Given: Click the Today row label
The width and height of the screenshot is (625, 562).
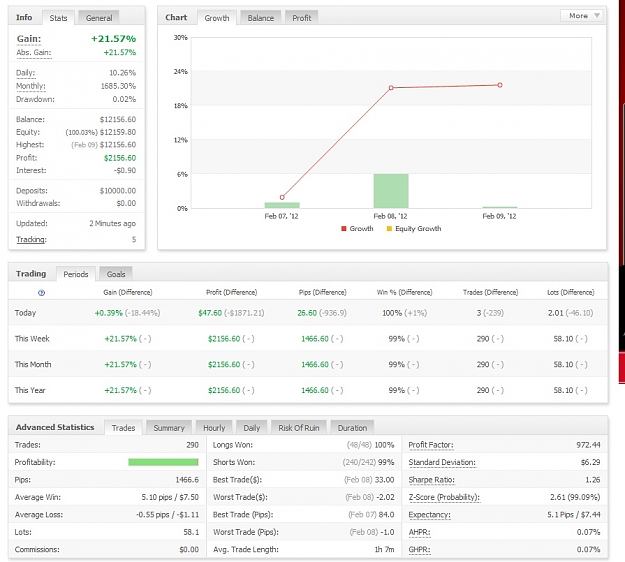Looking at the screenshot, I should pos(26,313).
